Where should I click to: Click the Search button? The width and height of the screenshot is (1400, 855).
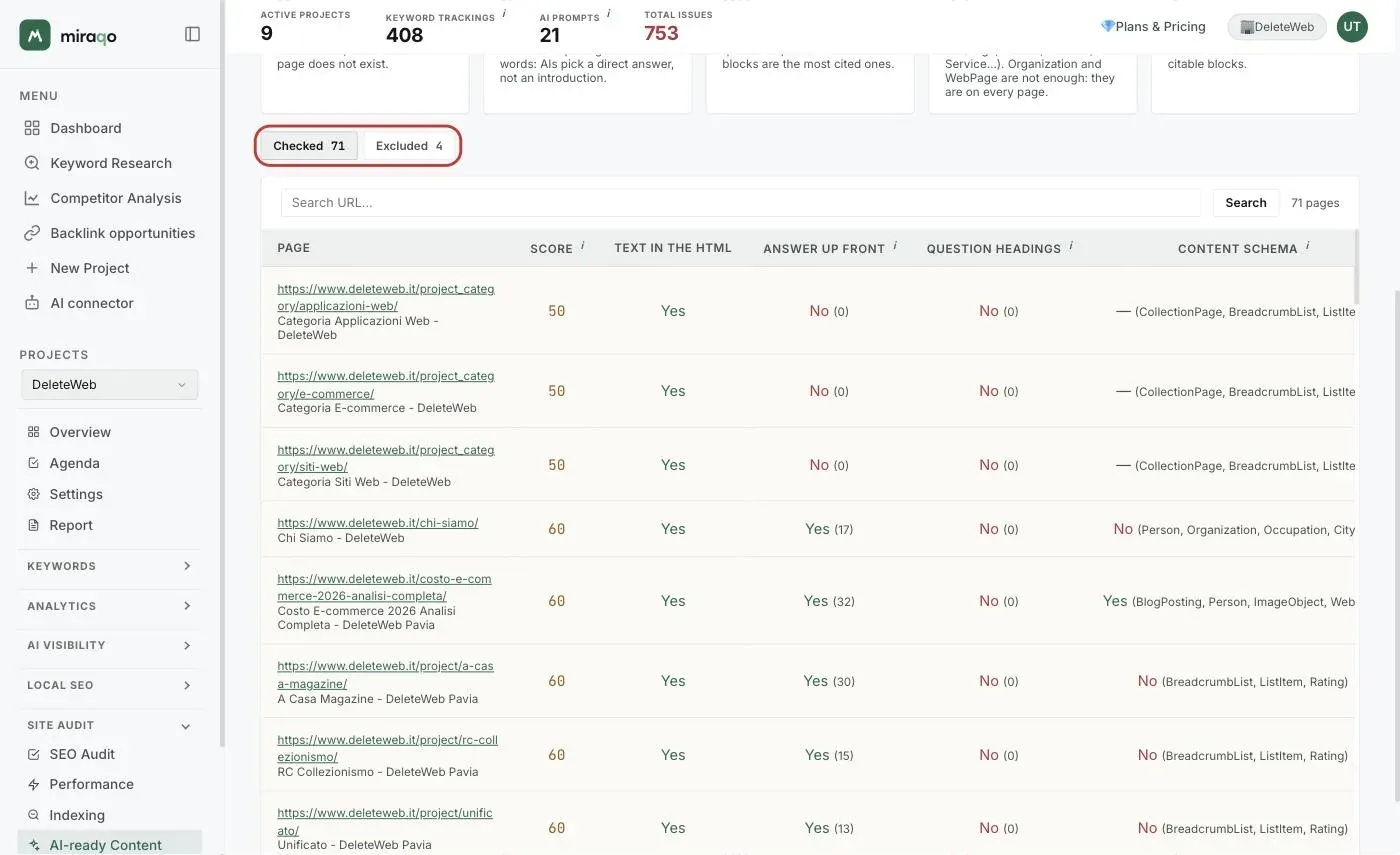[x=1246, y=203]
